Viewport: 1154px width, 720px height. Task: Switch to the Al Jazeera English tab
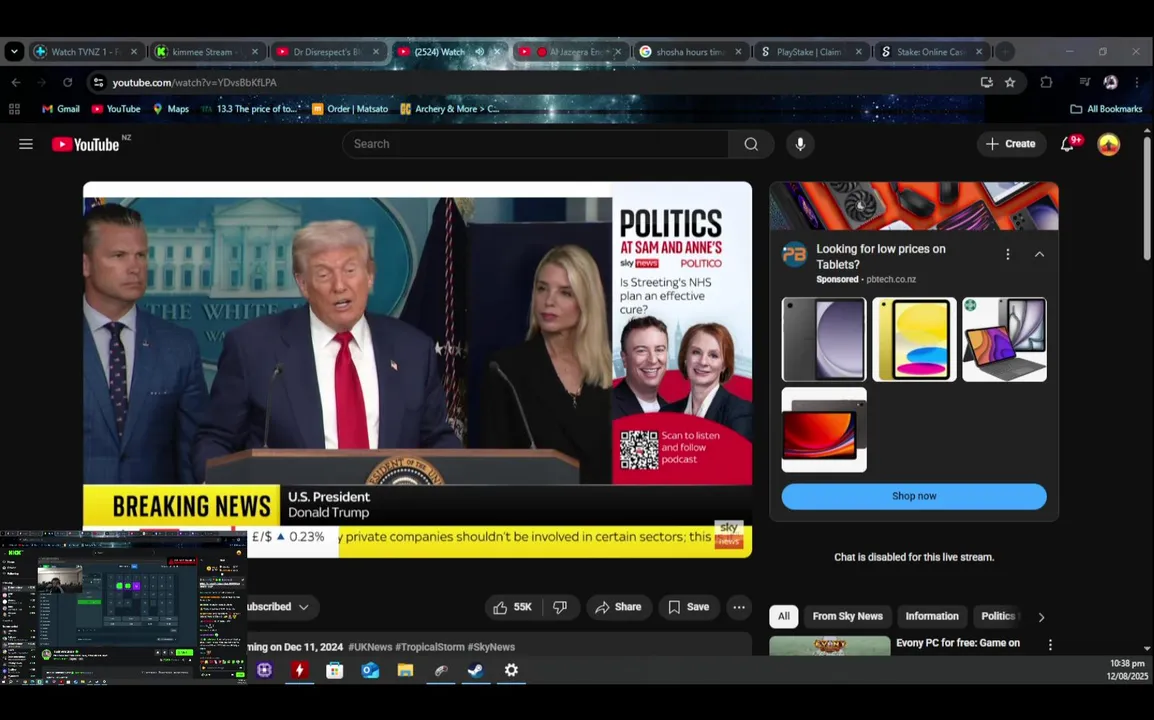pos(570,52)
